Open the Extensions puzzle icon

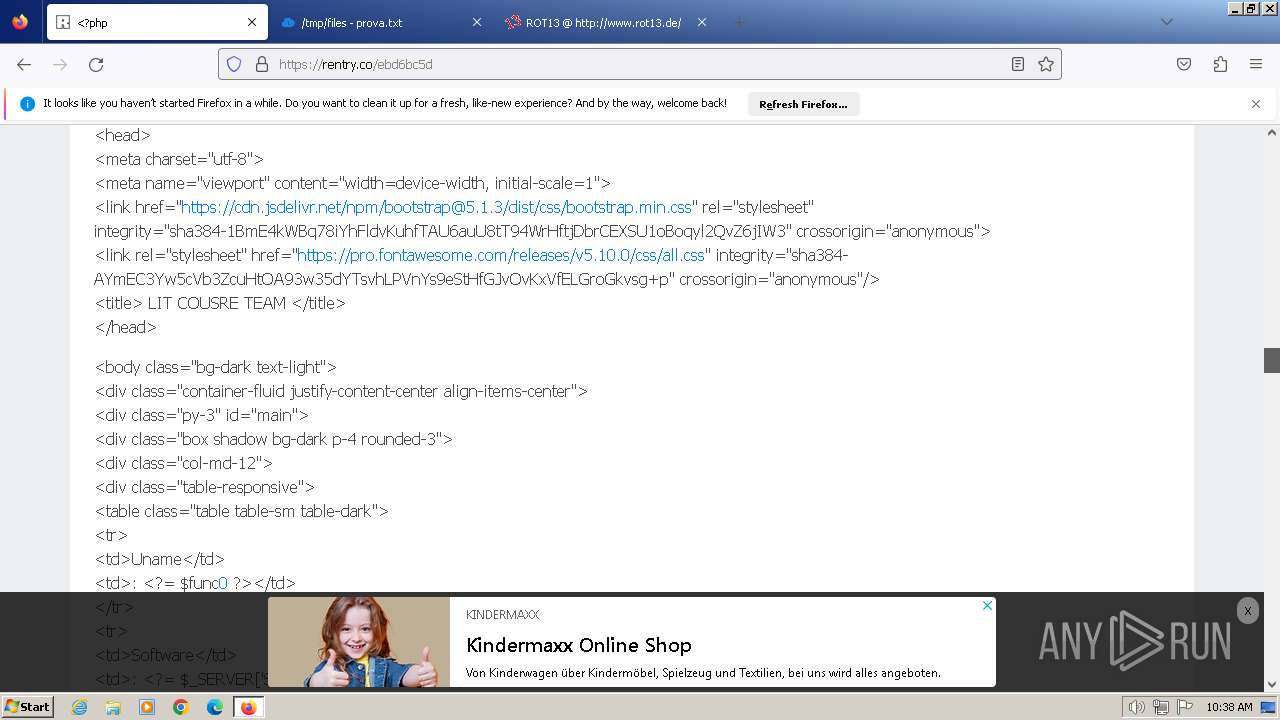coord(1220,64)
